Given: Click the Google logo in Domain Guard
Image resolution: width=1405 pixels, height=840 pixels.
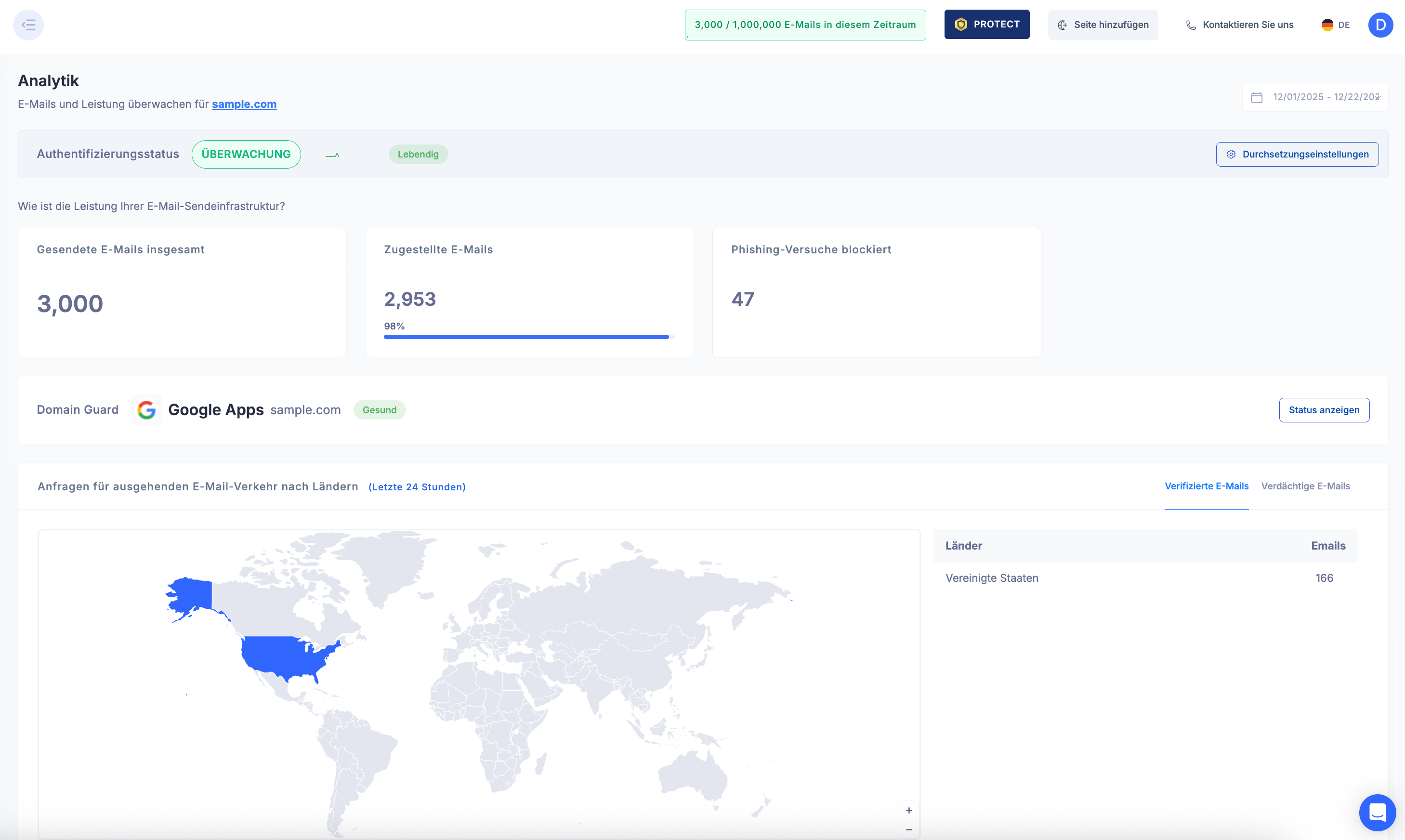Looking at the screenshot, I should (146, 410).
